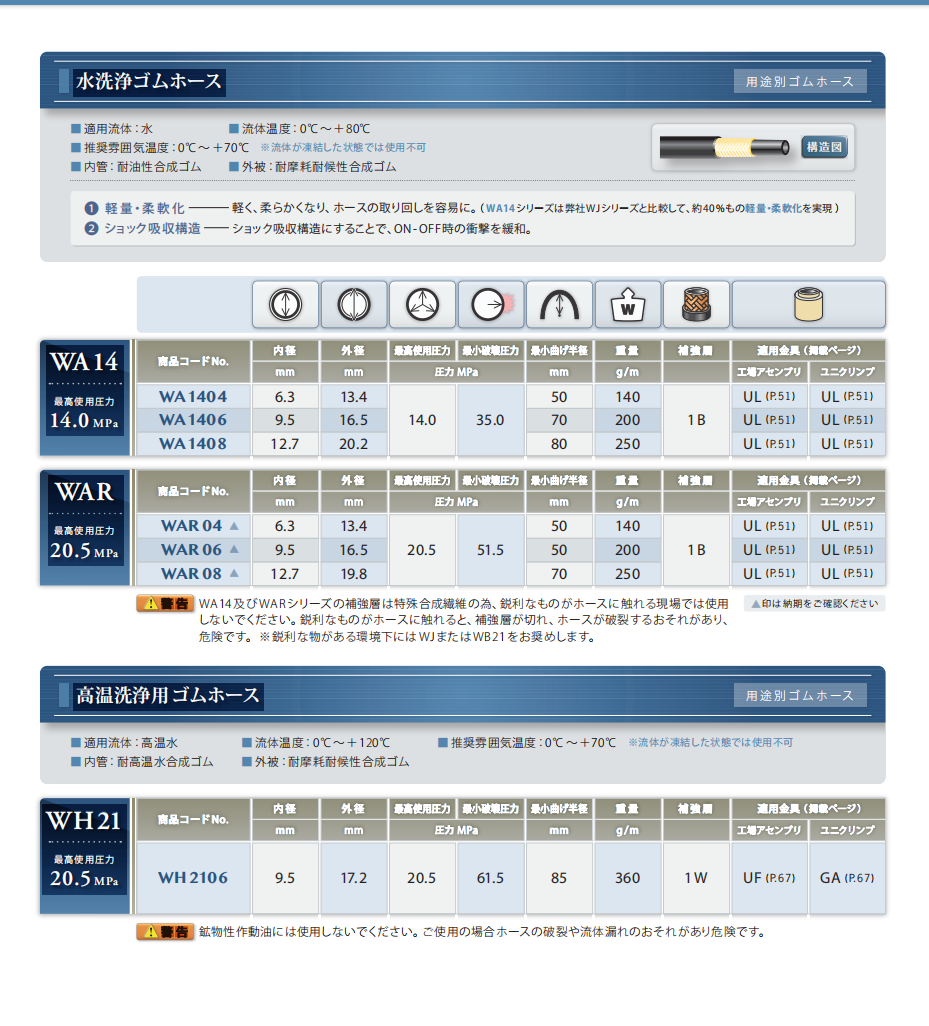Select 用途別ゴムホース tab in 高温洗浄用ゴムホース header
Viewport: 929px width, 1026px height.
click(800, 695)
